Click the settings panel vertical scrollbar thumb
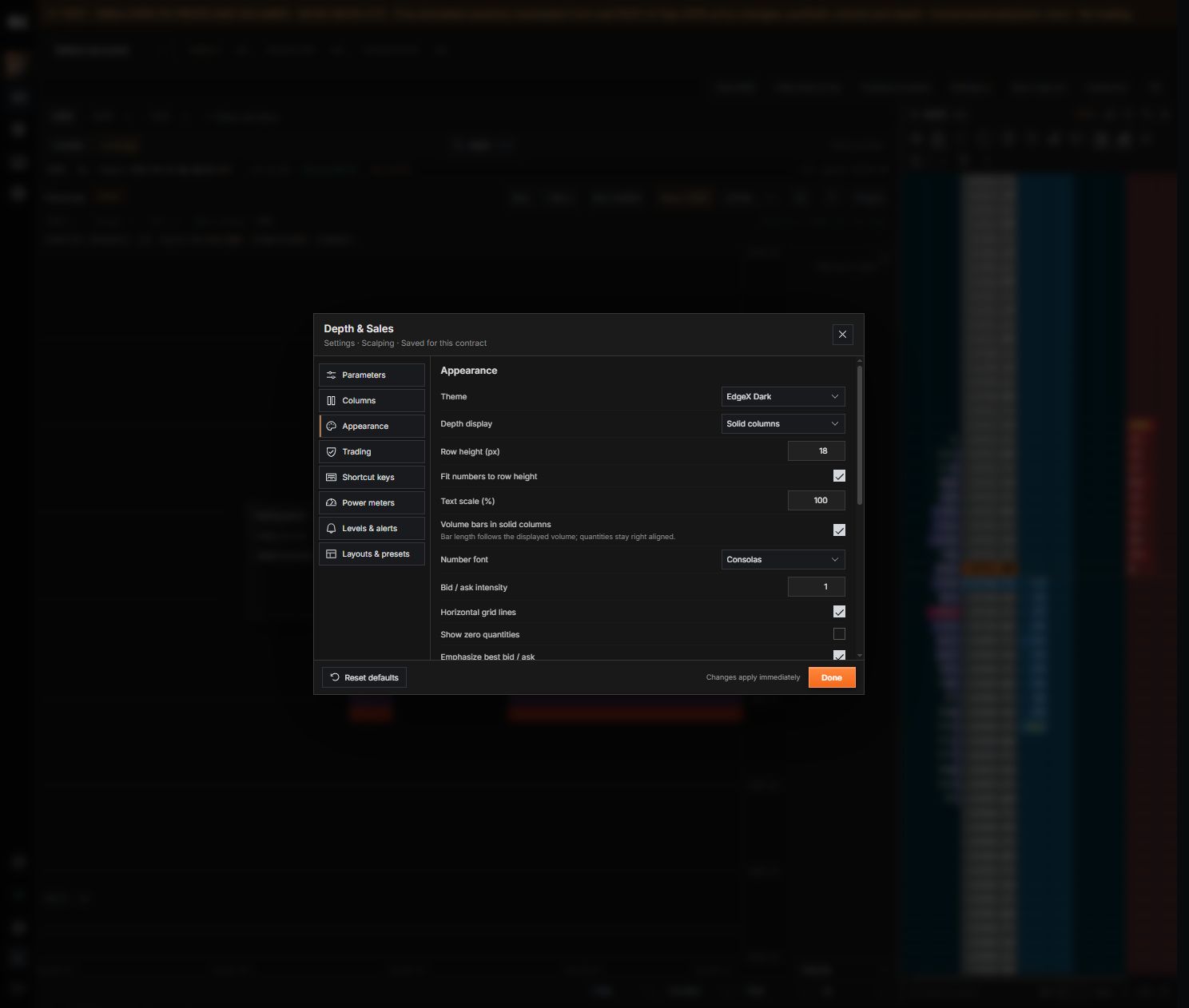 click(x=860, y=435)
